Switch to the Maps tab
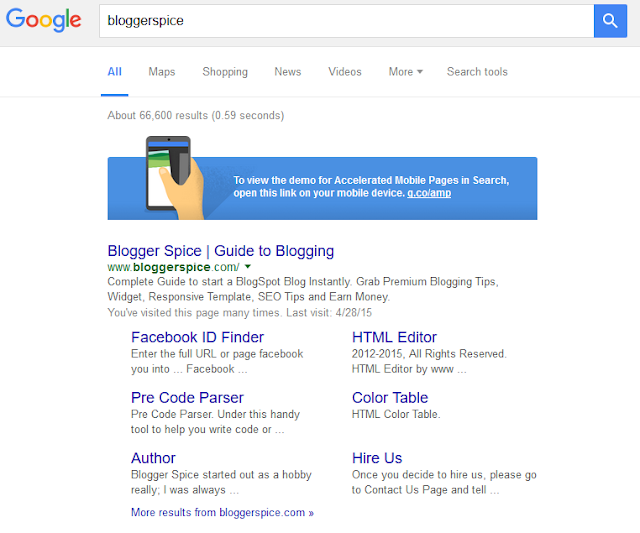Image resolution: width=640 pixels, height=533 pixels. coord(162,72)
